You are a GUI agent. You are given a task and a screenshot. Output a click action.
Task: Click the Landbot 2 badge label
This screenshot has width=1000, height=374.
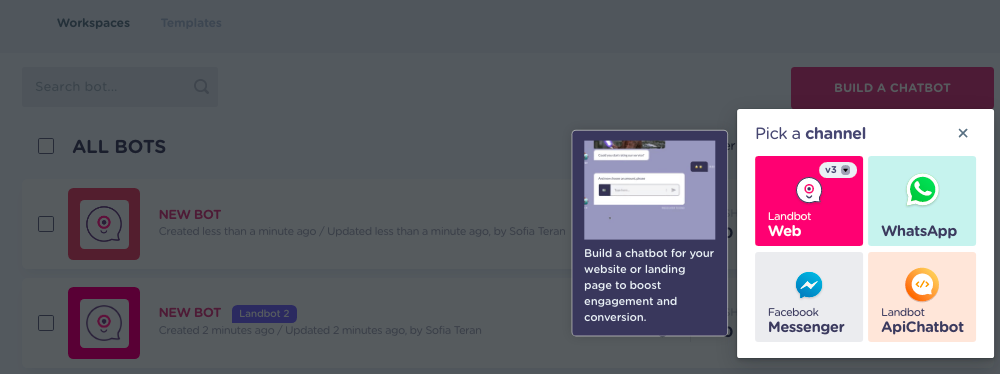(264, 313)
